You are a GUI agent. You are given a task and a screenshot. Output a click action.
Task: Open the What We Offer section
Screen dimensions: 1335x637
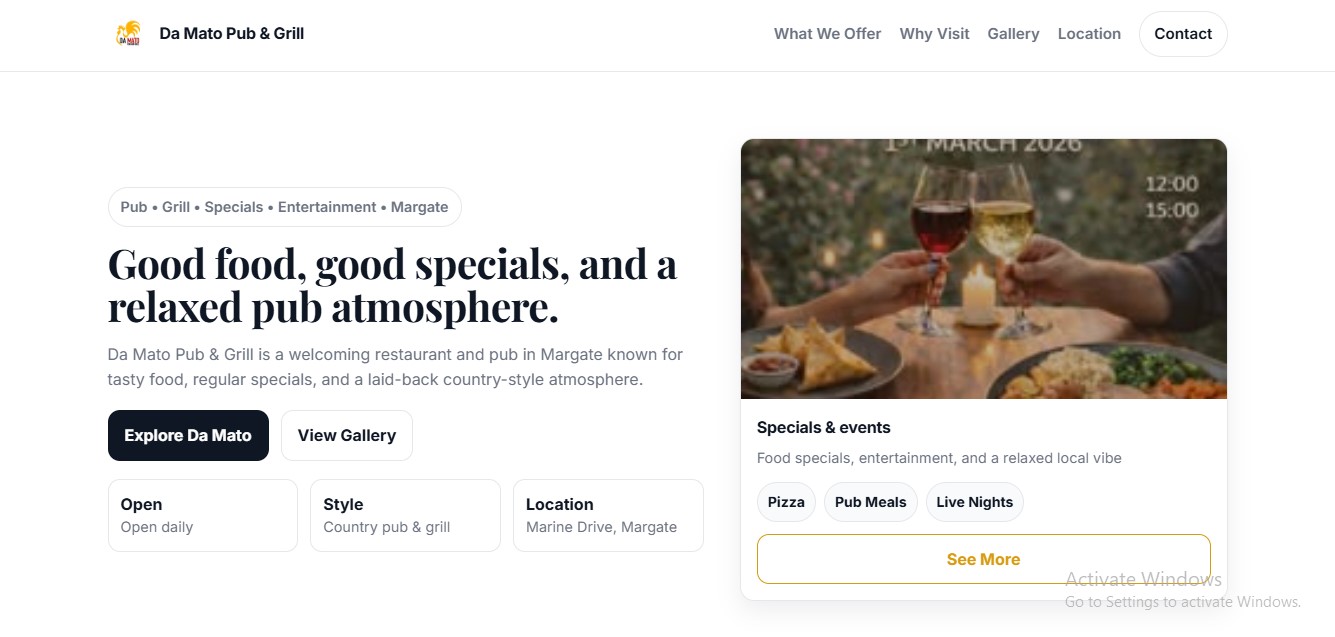coord(827,34)
